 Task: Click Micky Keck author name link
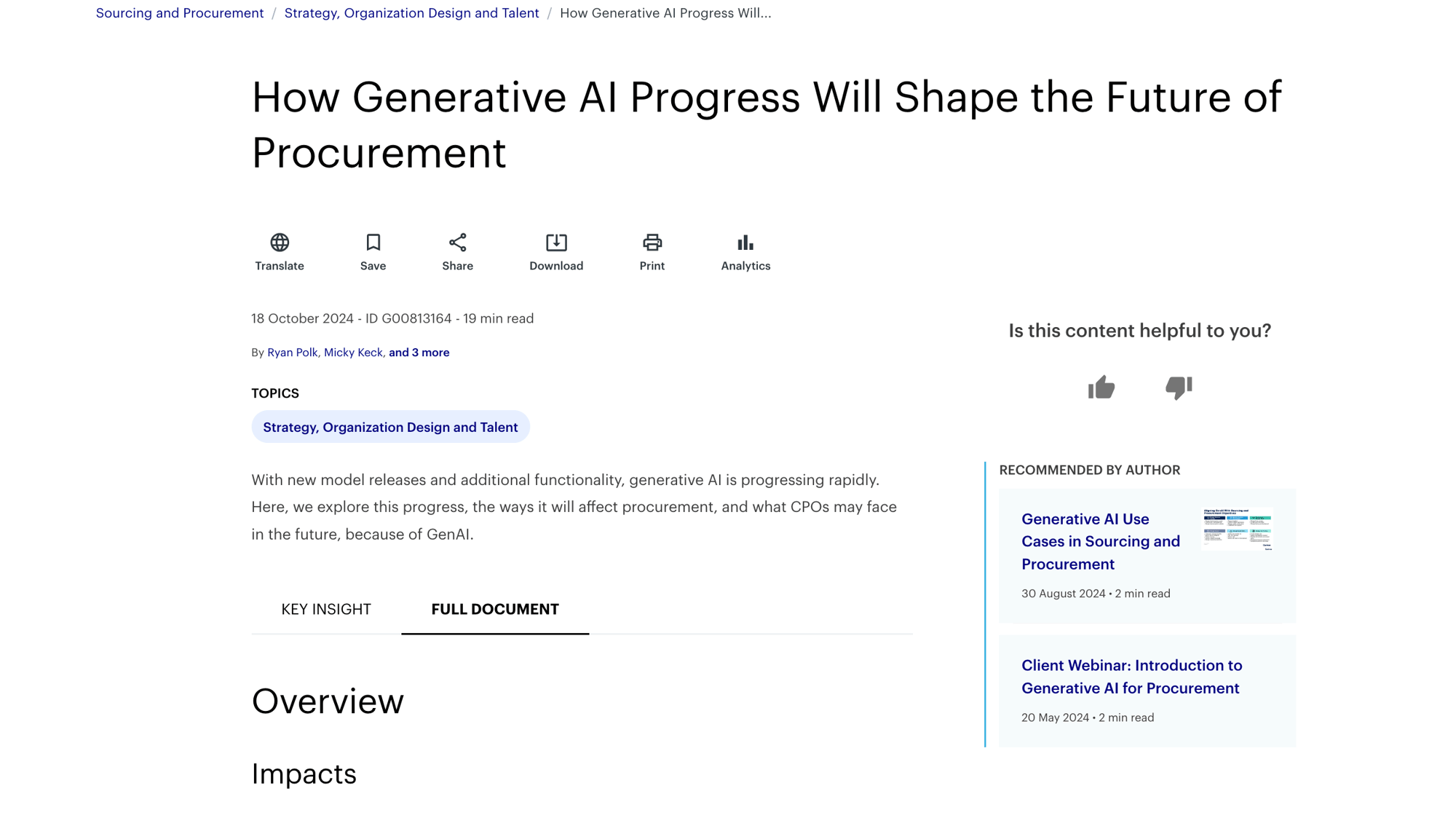coord(353,352)
